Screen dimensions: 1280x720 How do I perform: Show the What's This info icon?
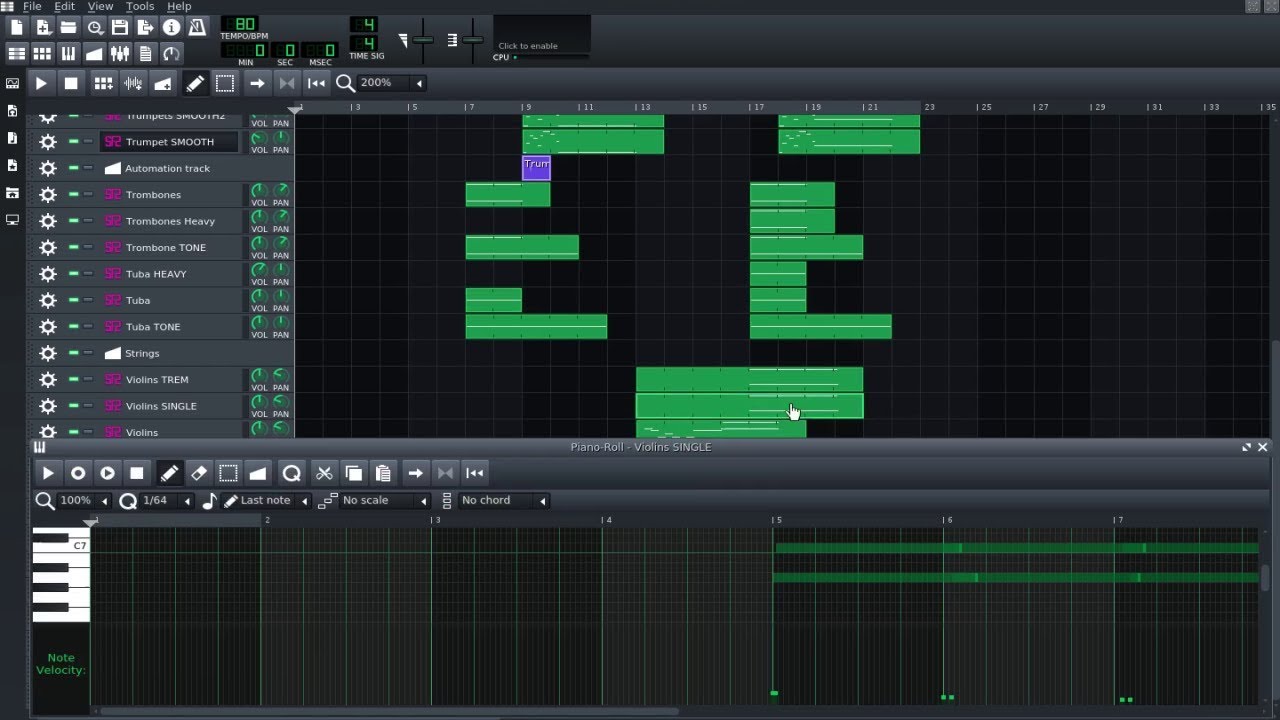click(172, 27)
